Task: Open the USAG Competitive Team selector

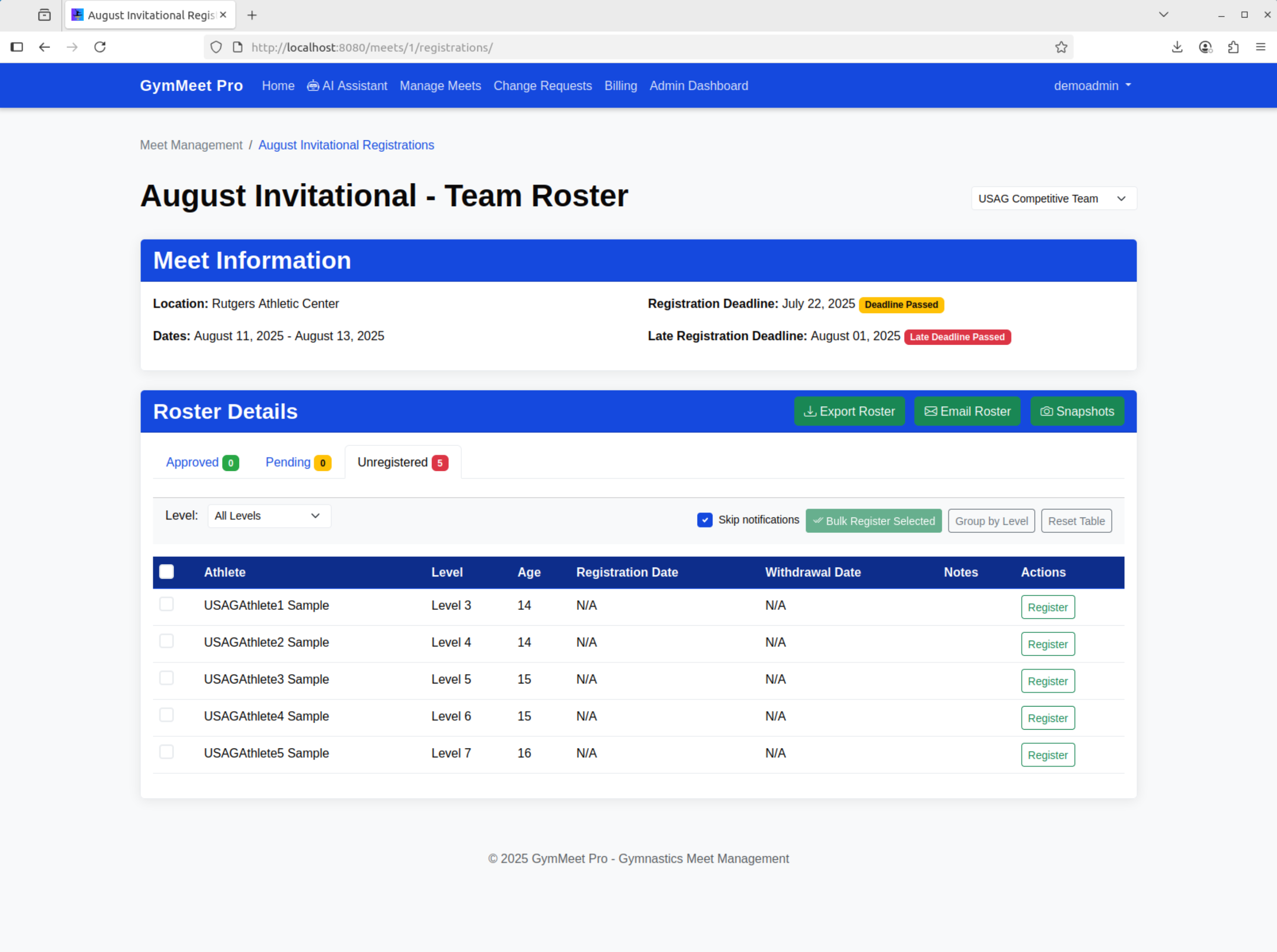Action: pyautogui.click(x=1053, y=199)
